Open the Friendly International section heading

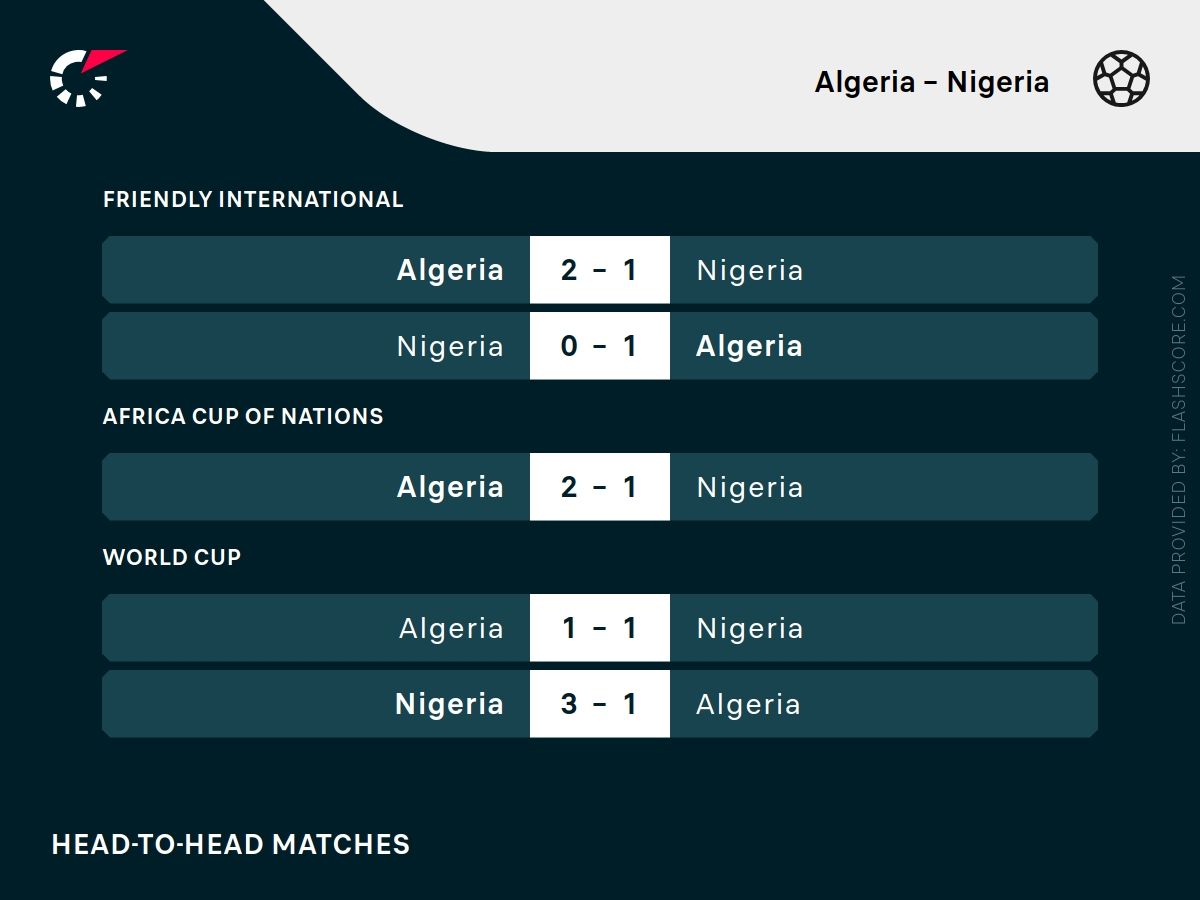point(253,199)
